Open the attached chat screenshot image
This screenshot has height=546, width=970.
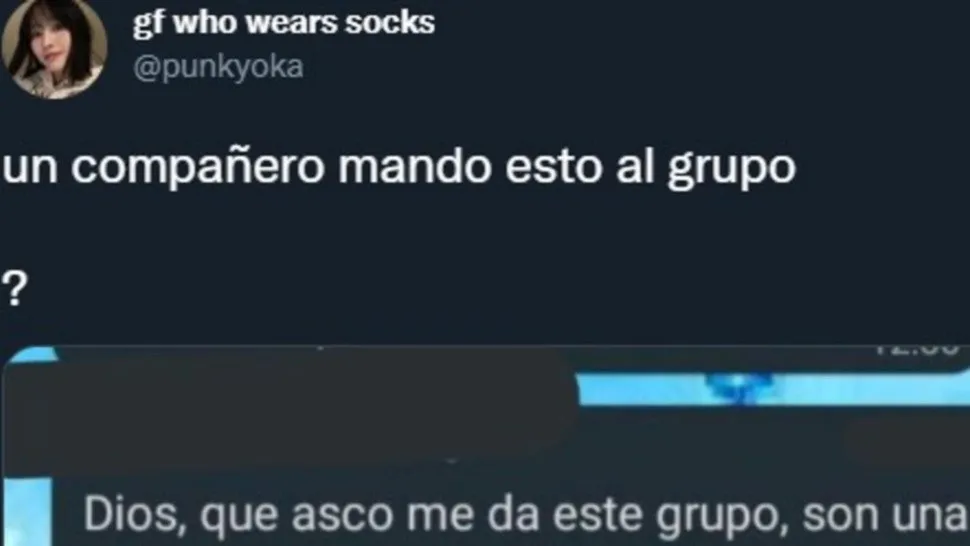click(485, 445)
